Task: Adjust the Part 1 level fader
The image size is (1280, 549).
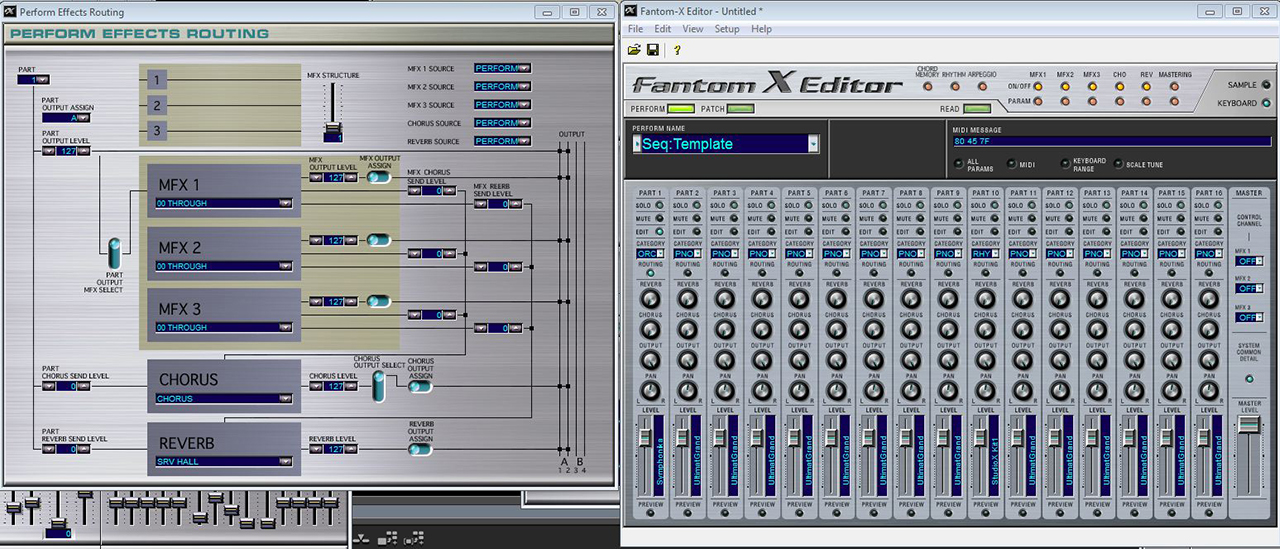Action: 643,439
